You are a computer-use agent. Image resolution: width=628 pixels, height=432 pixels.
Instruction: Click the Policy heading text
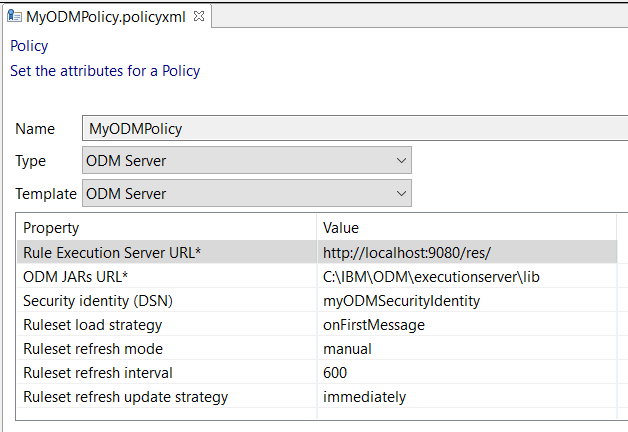coord(29,46)
